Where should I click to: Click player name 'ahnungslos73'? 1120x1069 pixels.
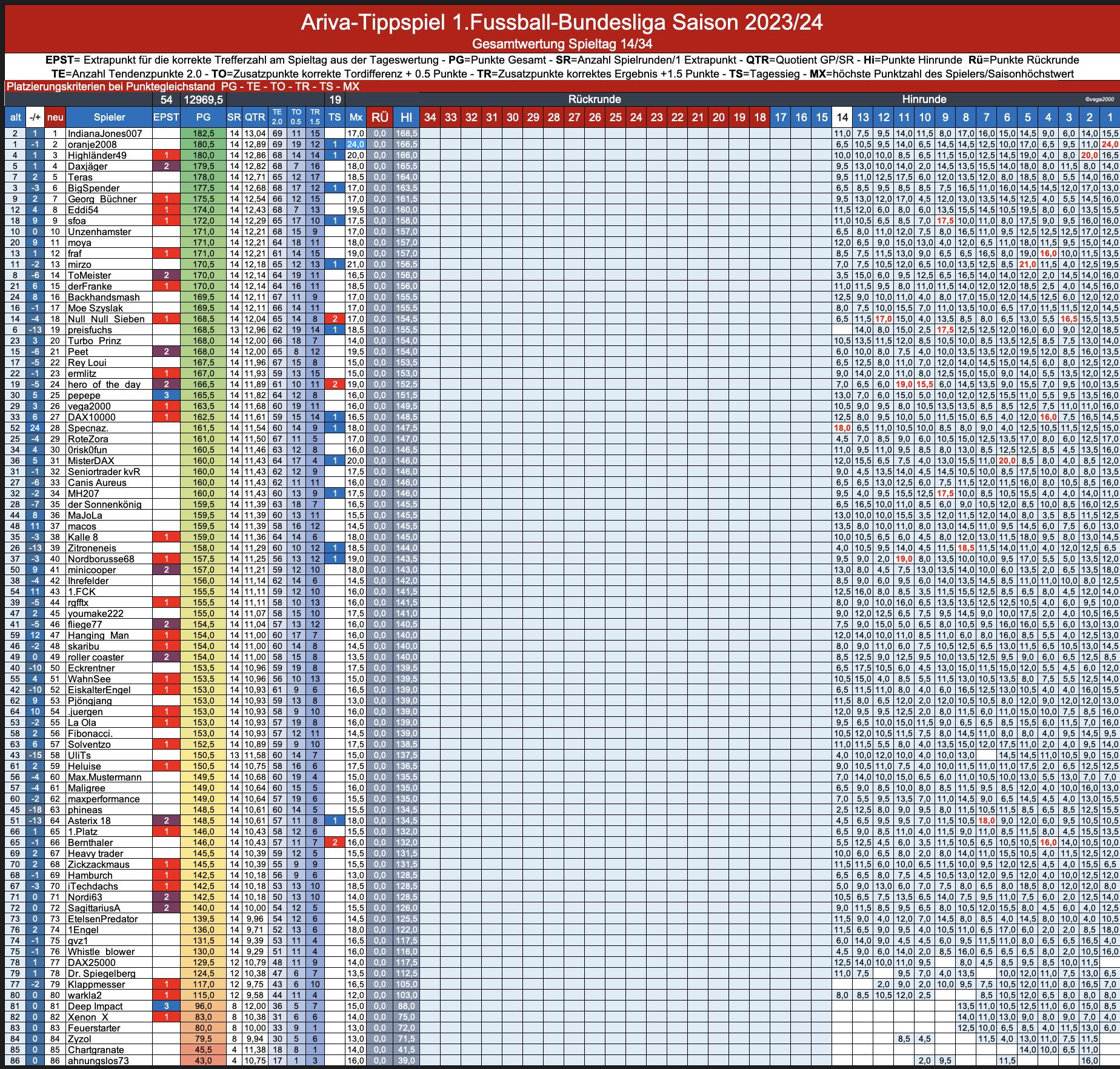coord(98,1061)
